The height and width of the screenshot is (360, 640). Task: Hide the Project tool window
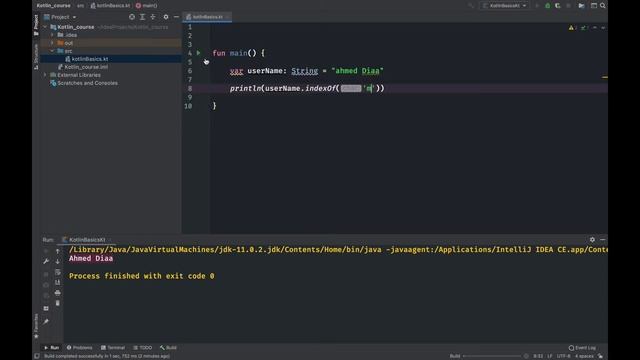[x=176, y=17]
